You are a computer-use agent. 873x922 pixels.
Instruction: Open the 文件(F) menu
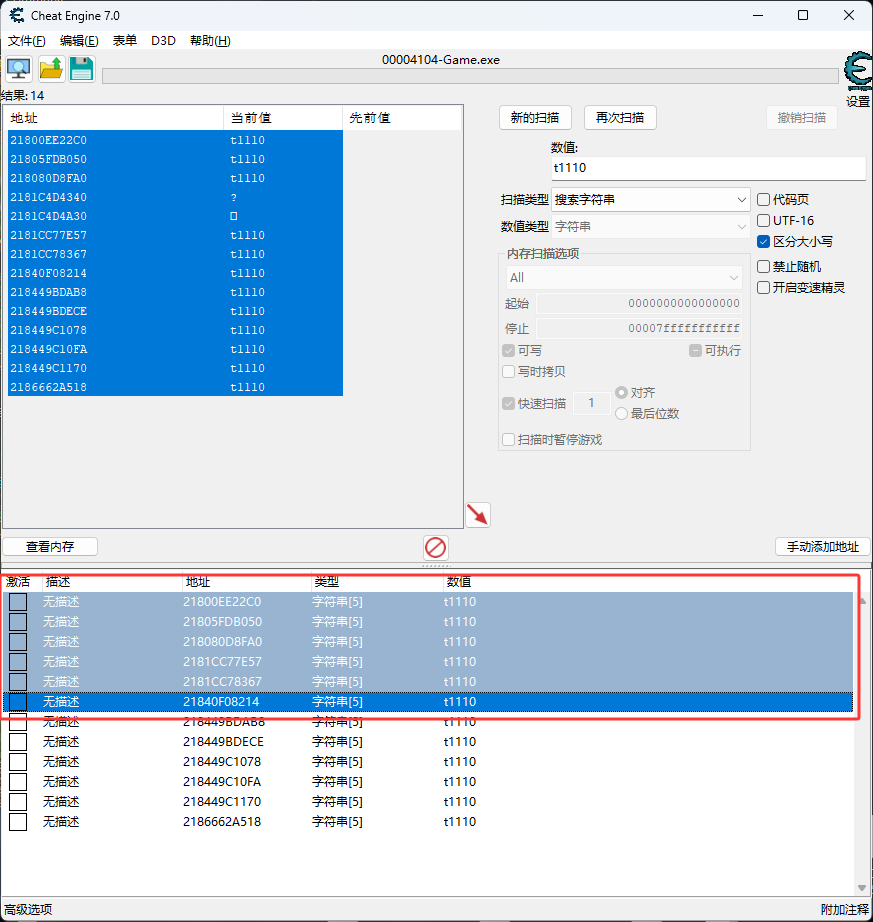(26, 41)
